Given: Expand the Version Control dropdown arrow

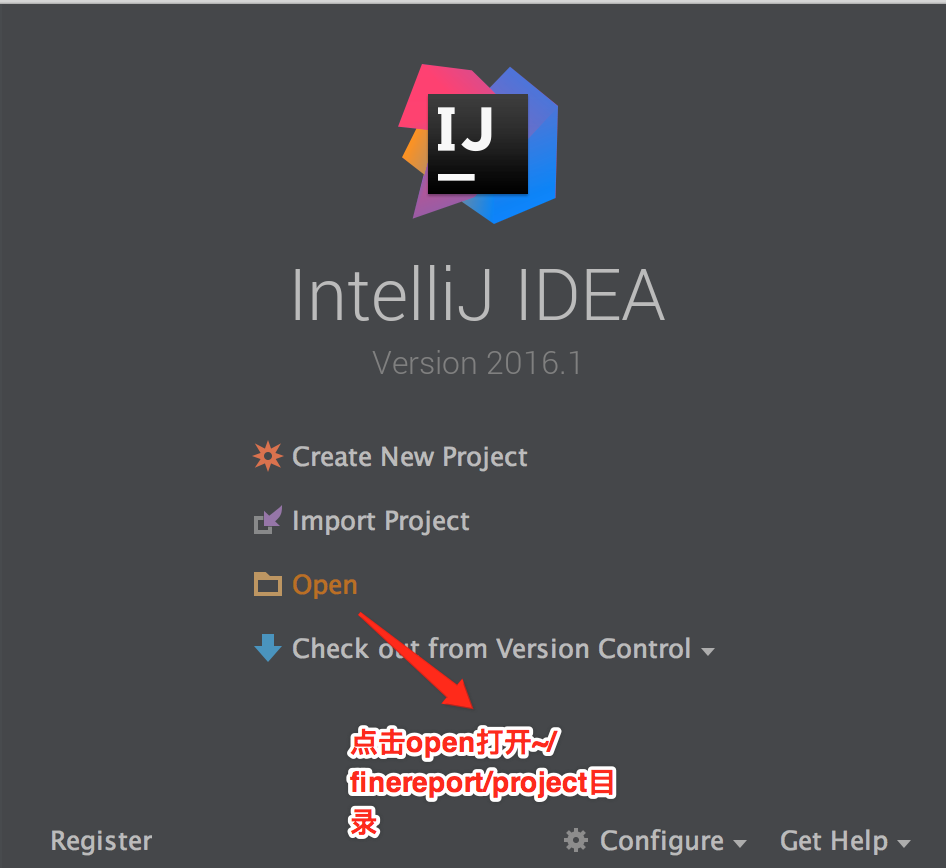Looking at the screenshot, I should (x=708, y=651).
